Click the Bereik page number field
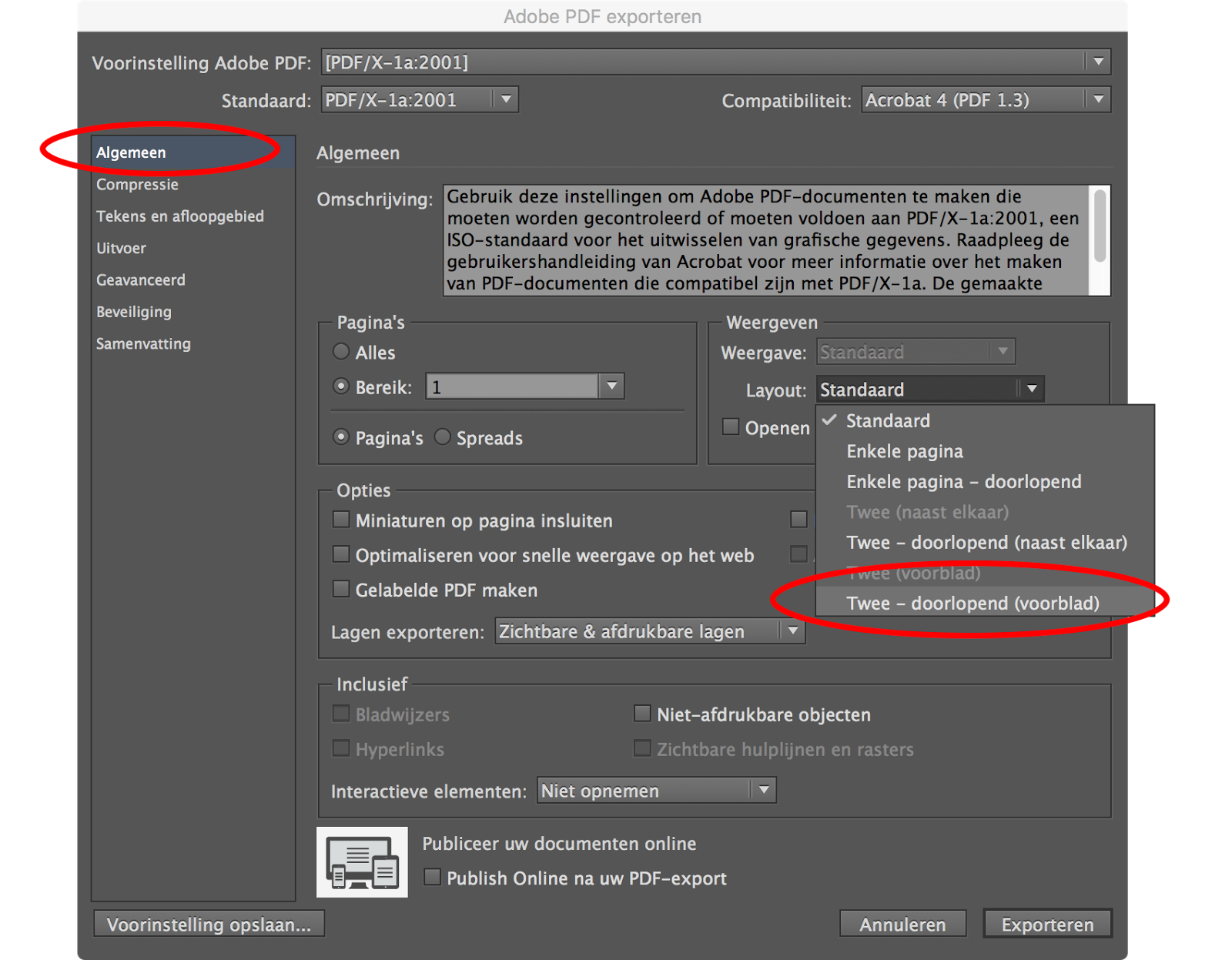This screenshot has width=1232, height=960. 513,386
